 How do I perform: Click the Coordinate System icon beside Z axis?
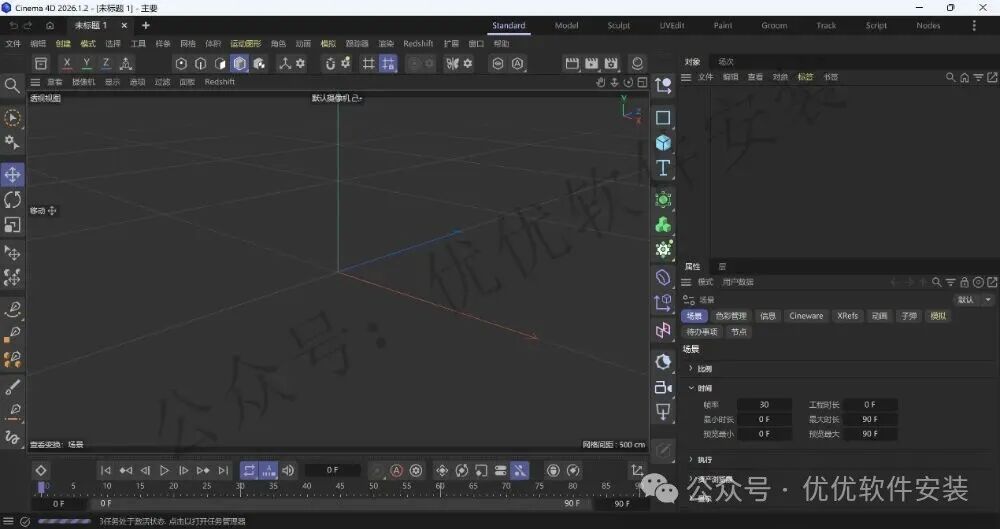(126, 63)
